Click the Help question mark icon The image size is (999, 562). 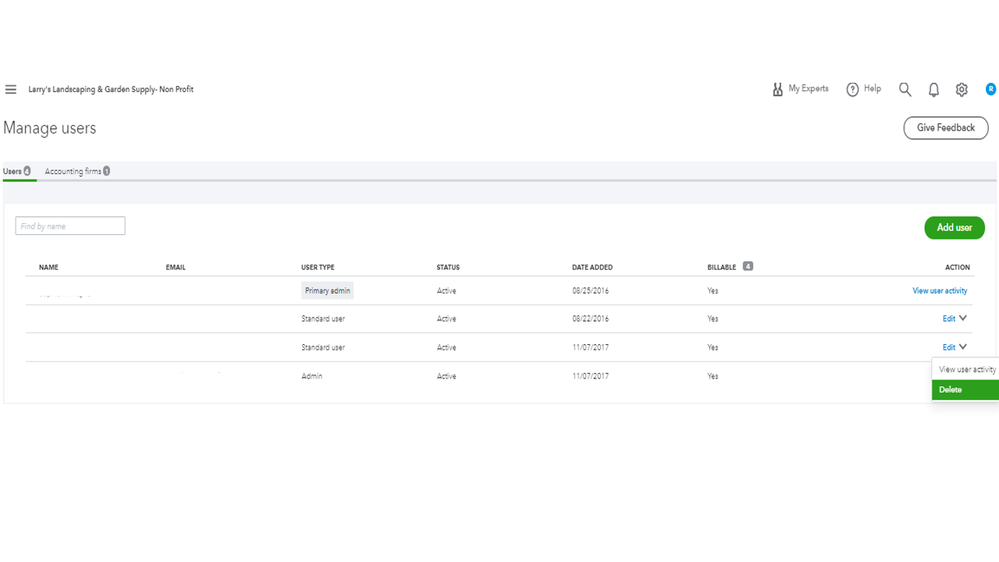[853, 90]
